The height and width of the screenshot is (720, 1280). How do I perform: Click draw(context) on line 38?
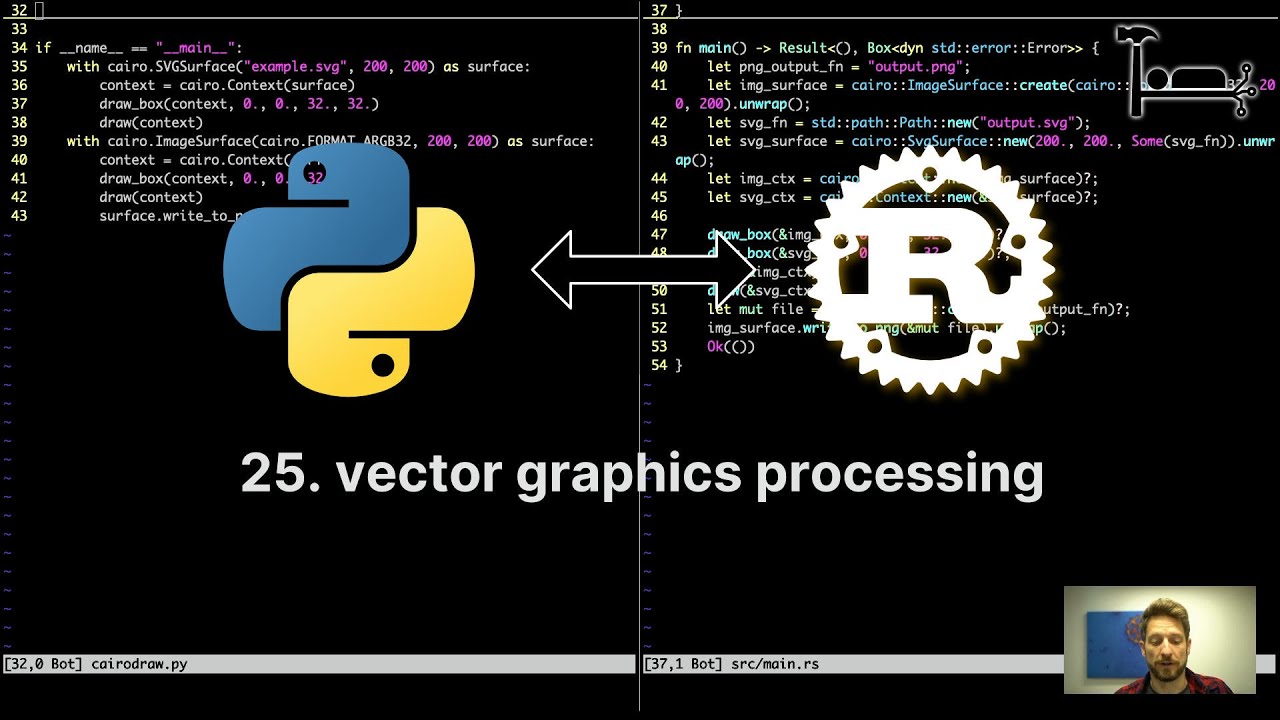click(151, 122)
